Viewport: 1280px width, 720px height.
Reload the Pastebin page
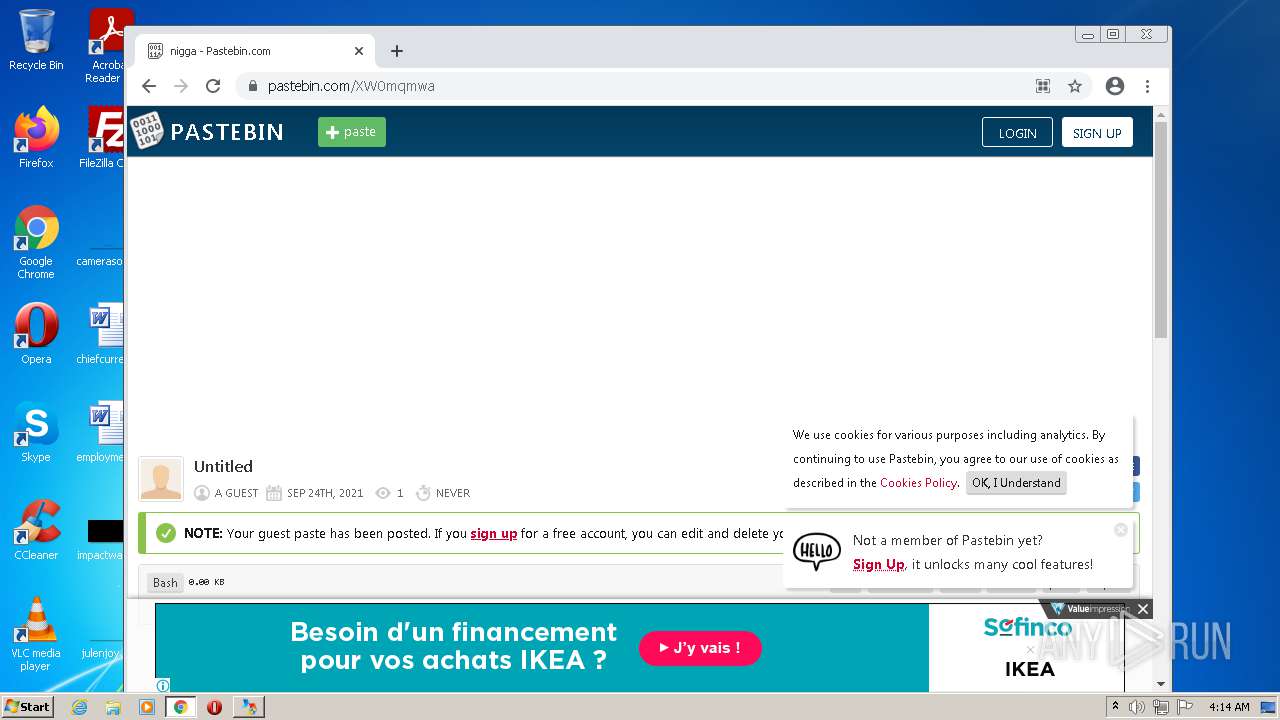point(213,86)
